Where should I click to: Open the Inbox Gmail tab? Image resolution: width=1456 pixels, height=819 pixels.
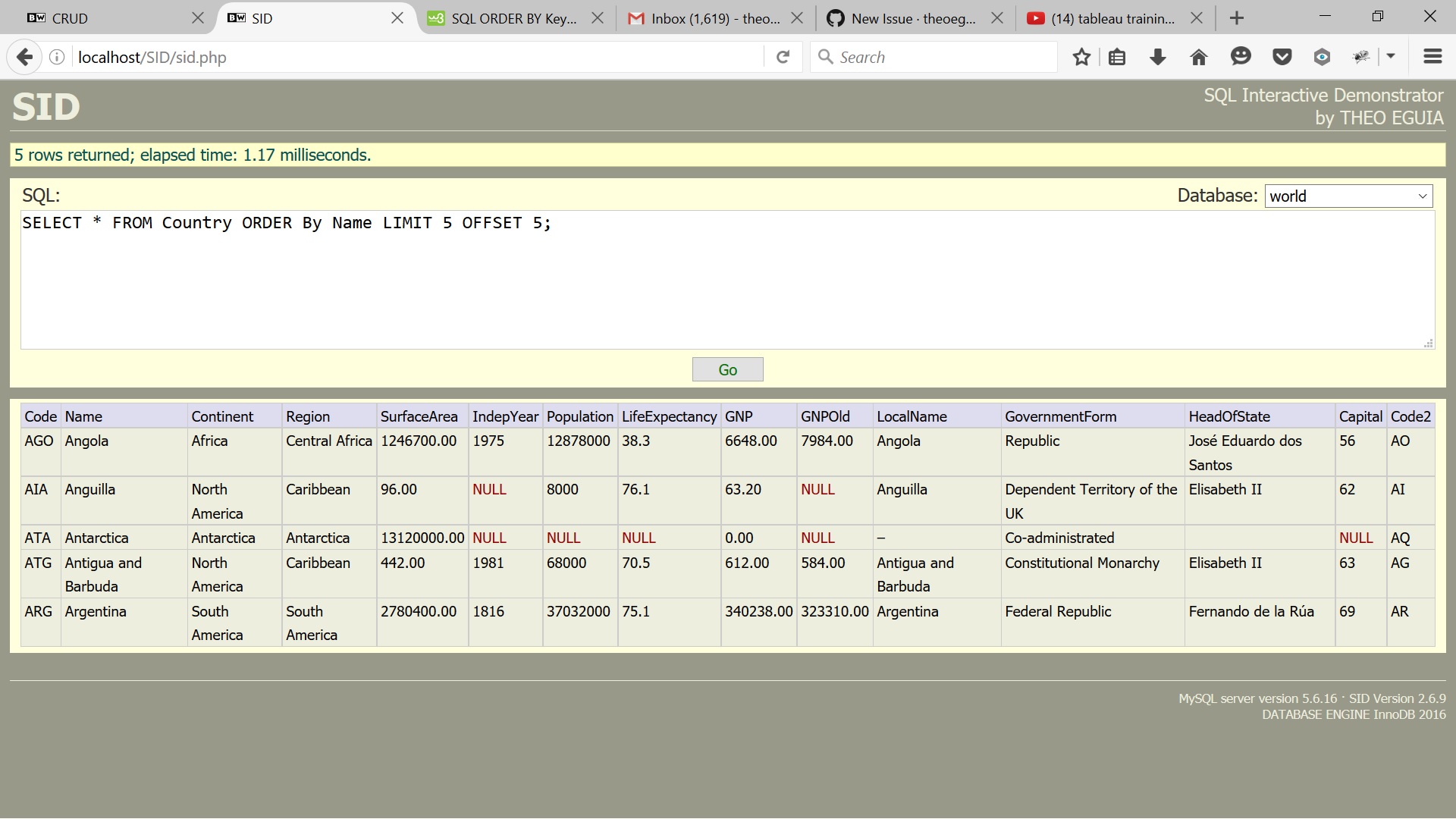coord(705,17)
